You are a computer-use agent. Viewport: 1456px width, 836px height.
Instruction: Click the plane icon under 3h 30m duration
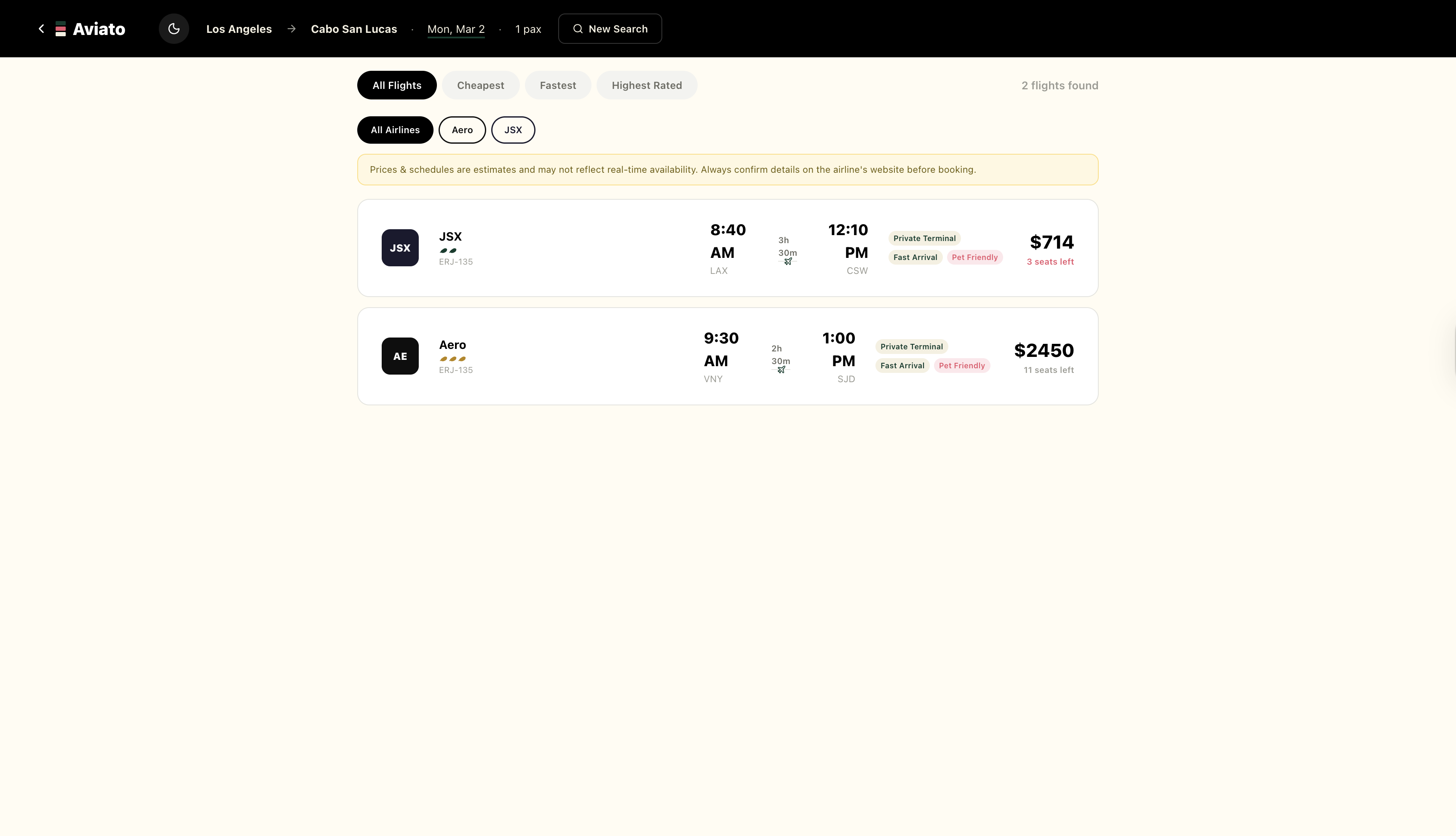789,262
